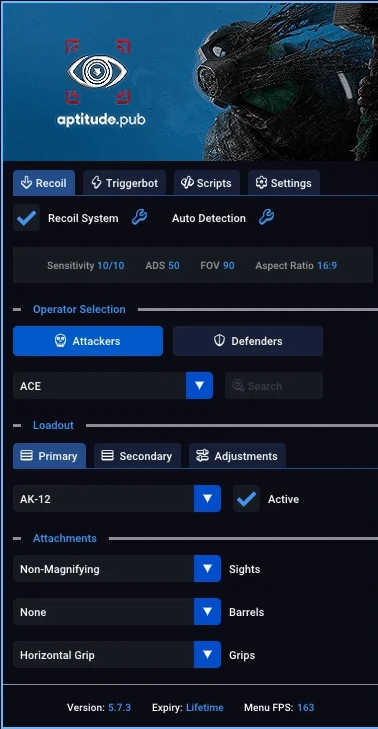This screenshot has height=729, width=378.
Task: Expand the ACE operator dropdown
Action: coord(199,385)
